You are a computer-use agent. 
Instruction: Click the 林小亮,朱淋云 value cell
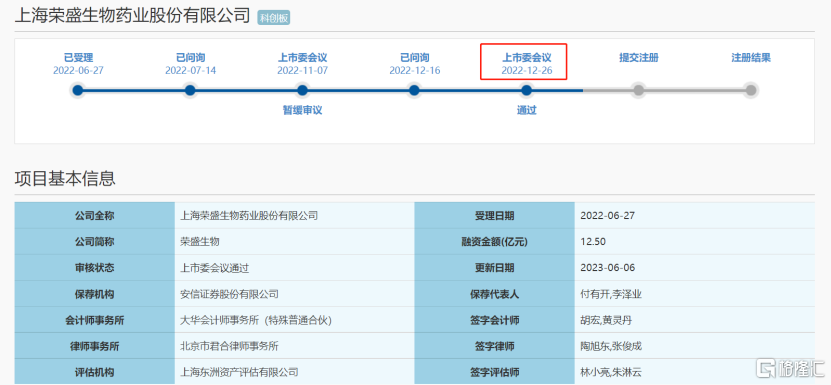coord(695,372)
